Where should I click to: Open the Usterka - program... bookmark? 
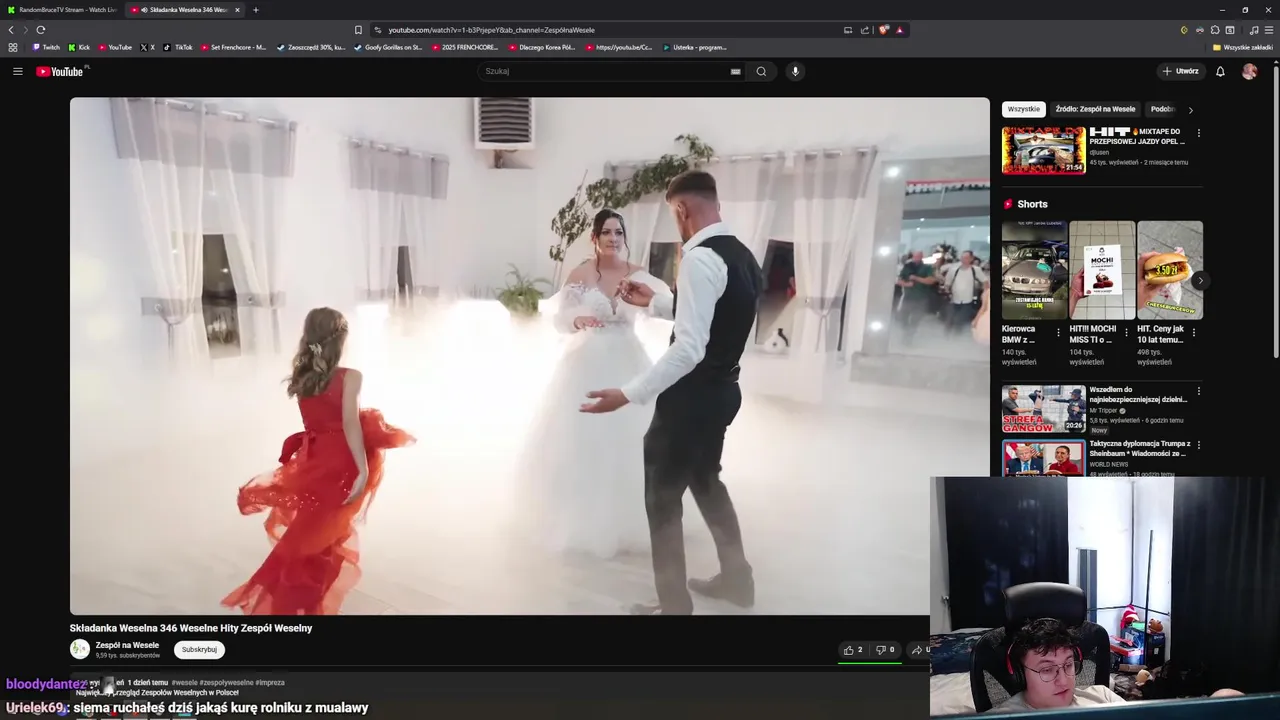click(x=694, y=47)
